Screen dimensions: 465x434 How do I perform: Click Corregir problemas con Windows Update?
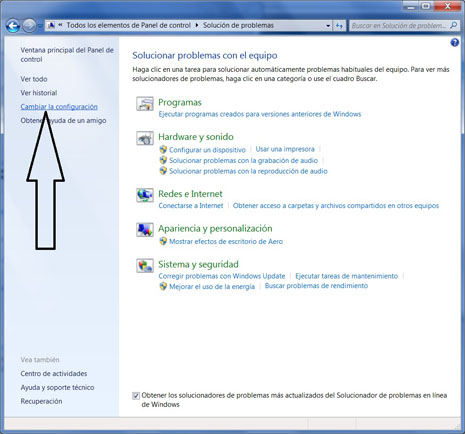(x=222, y=276)
